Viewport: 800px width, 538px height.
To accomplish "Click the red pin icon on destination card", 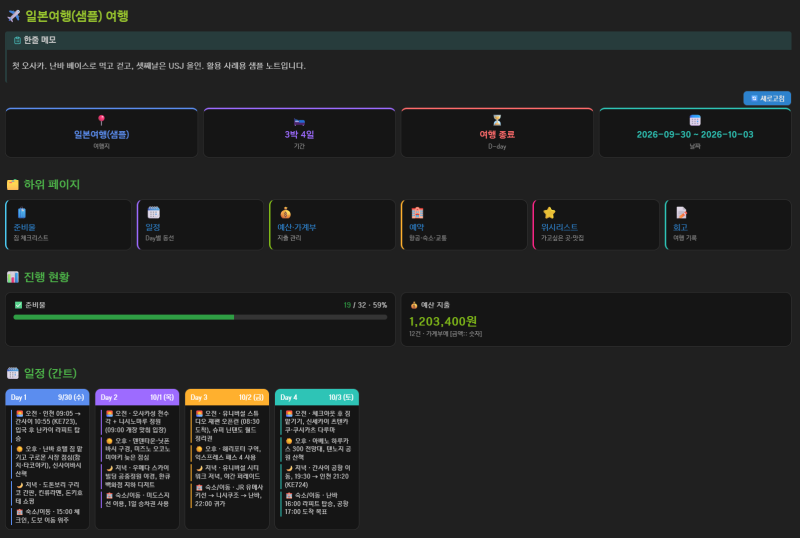I will (x=101, y=120).
